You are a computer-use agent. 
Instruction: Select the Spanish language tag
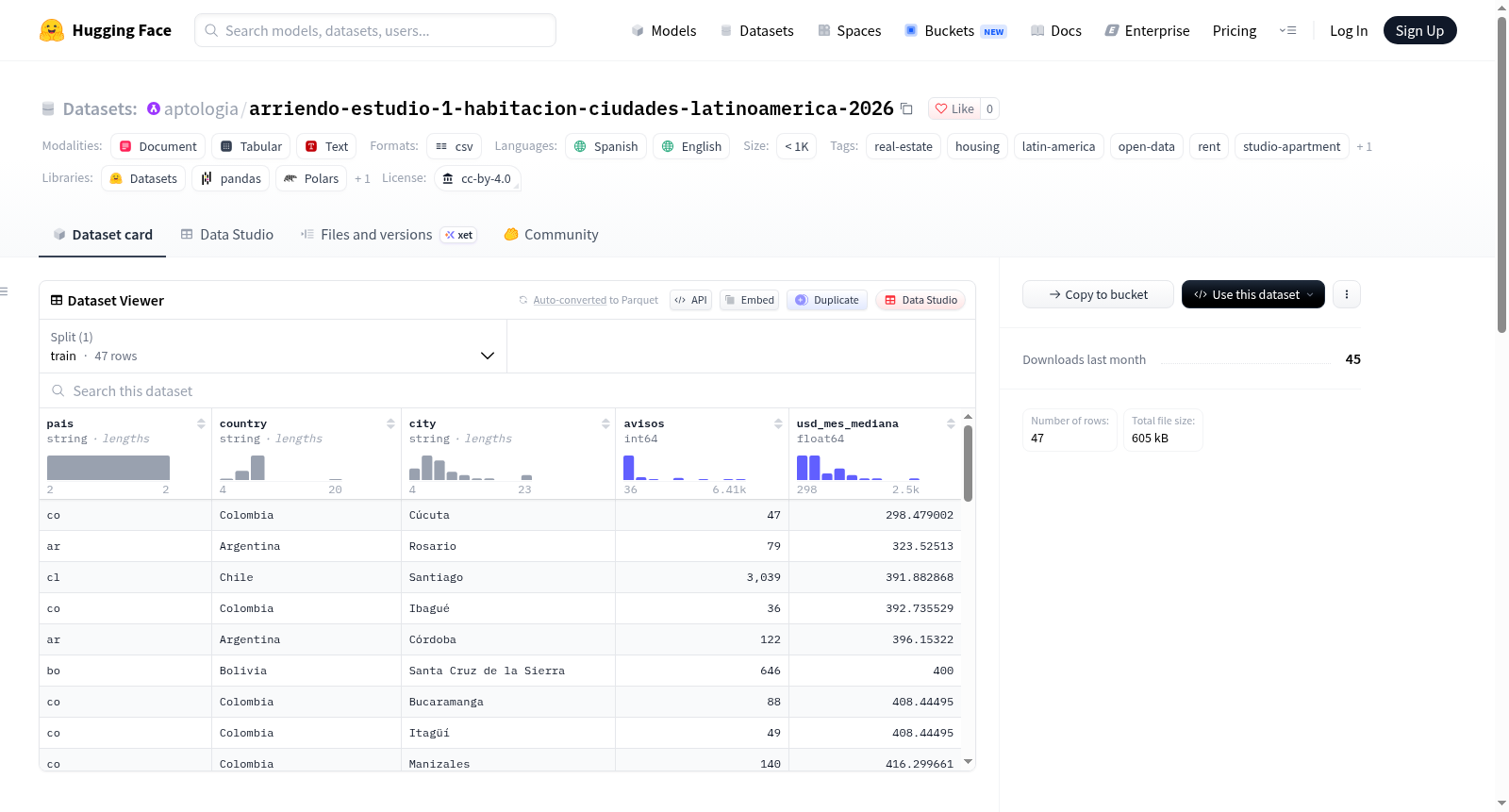(605, 146)
